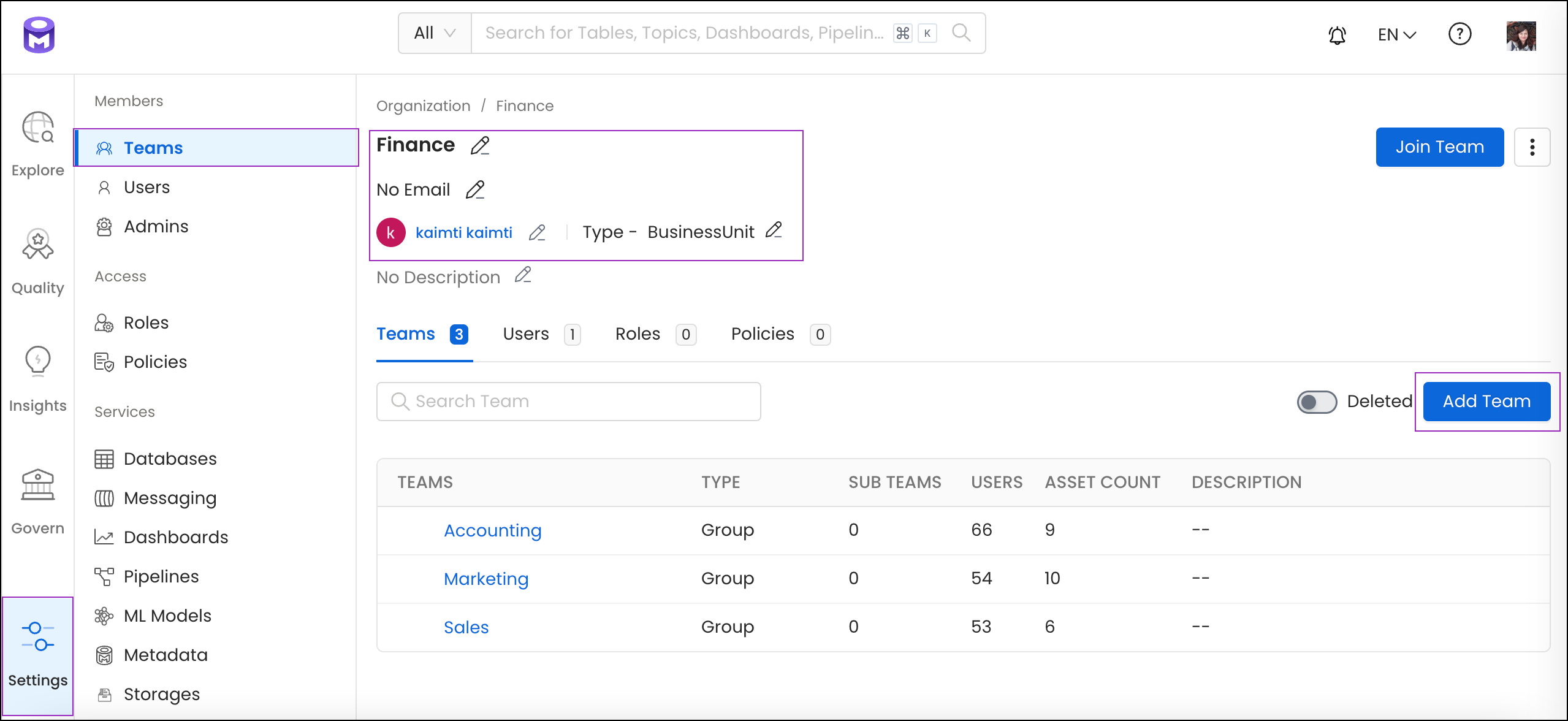Viewport: 1568px width, 721px height.
Task: Click the search magnifier icon in top bar
Action: click(x=961, y=32)
